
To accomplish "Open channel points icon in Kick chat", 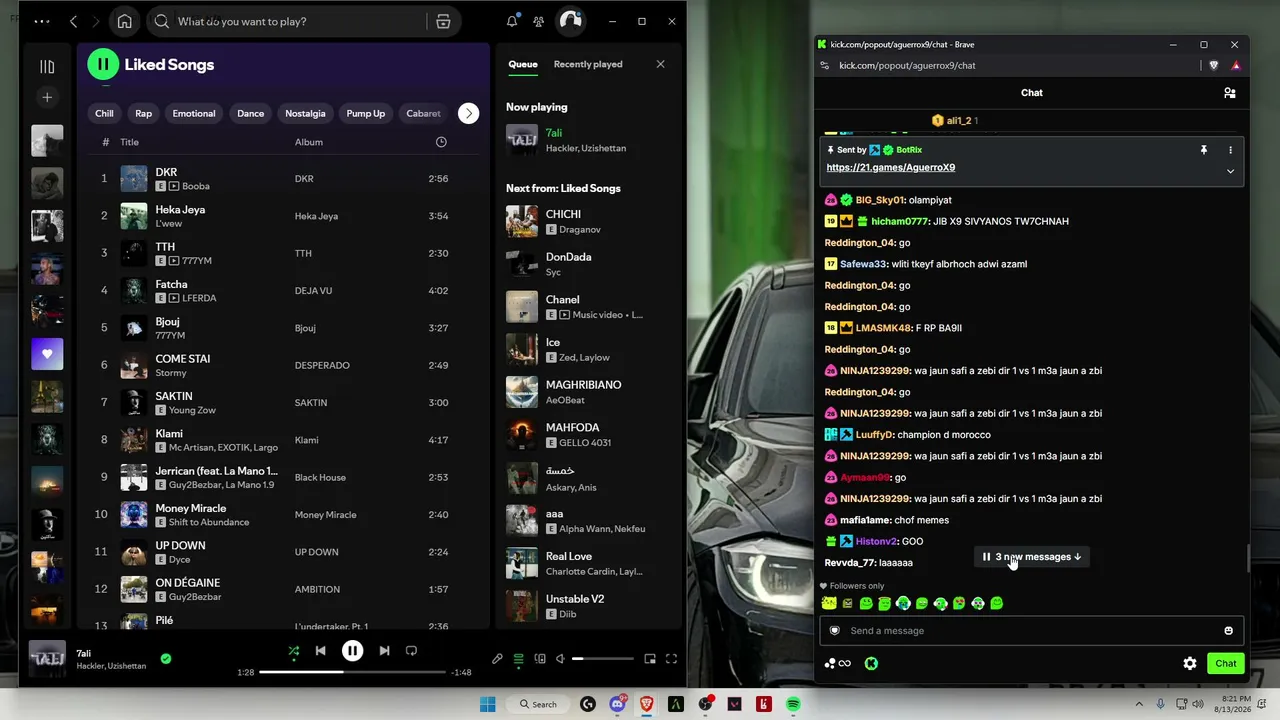I will click(871, 663).
